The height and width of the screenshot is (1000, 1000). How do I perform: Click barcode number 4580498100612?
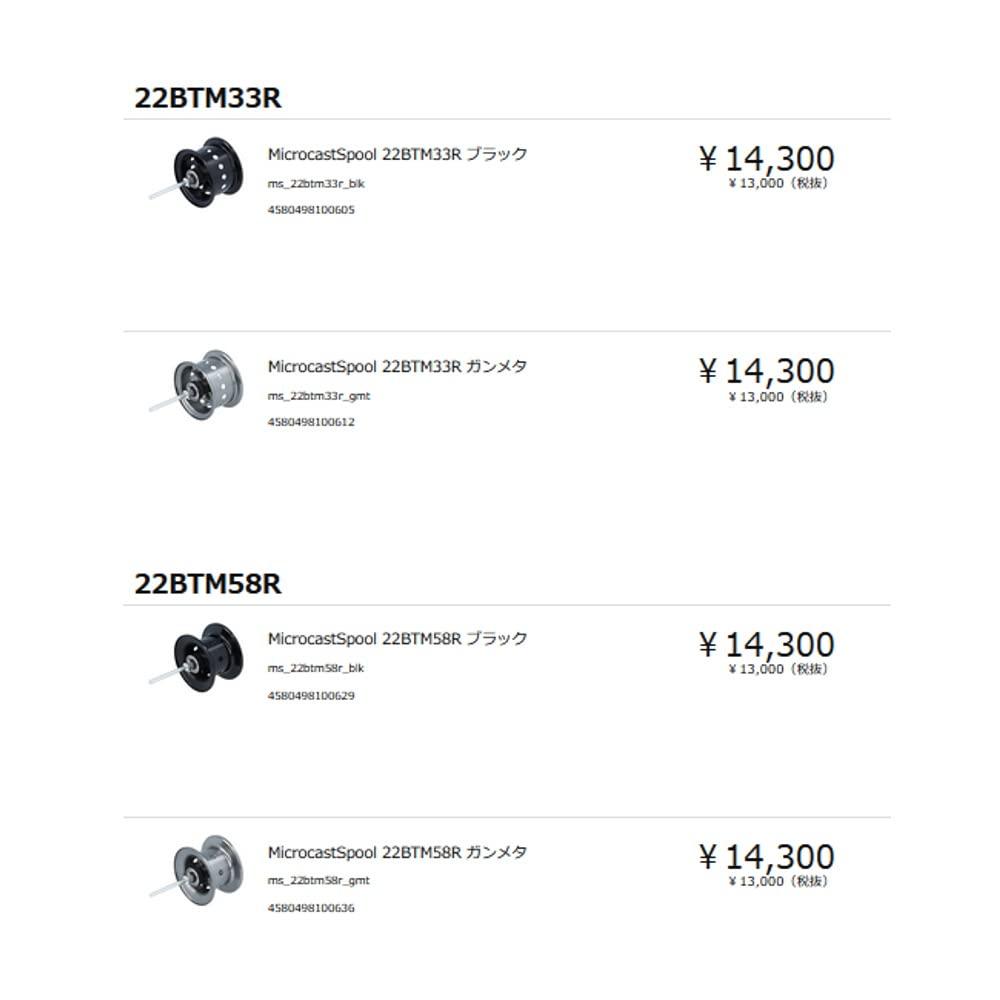click(311, 422)
